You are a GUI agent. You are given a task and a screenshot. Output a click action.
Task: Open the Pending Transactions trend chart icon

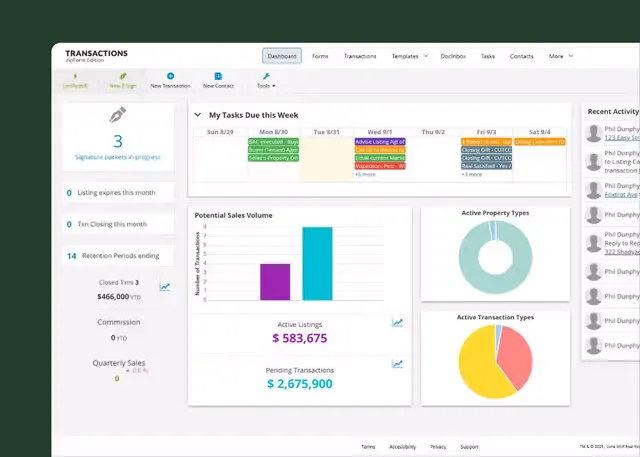click(x=398, y=364)
